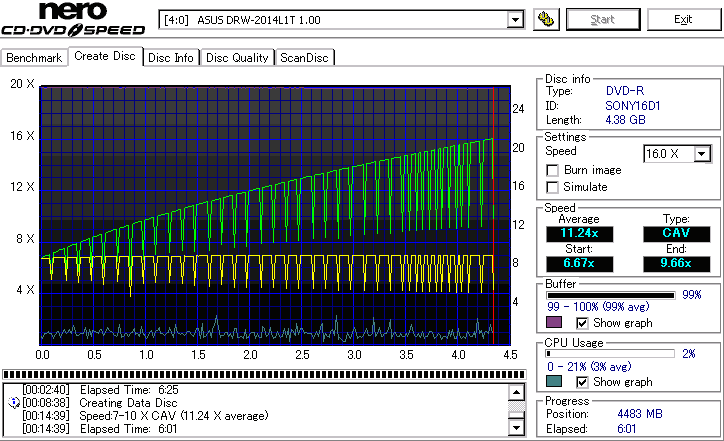Enable the Burn image checkbox
Image resolution: width=724 pixels, height=441 pixels.
[x=552, y=170]
